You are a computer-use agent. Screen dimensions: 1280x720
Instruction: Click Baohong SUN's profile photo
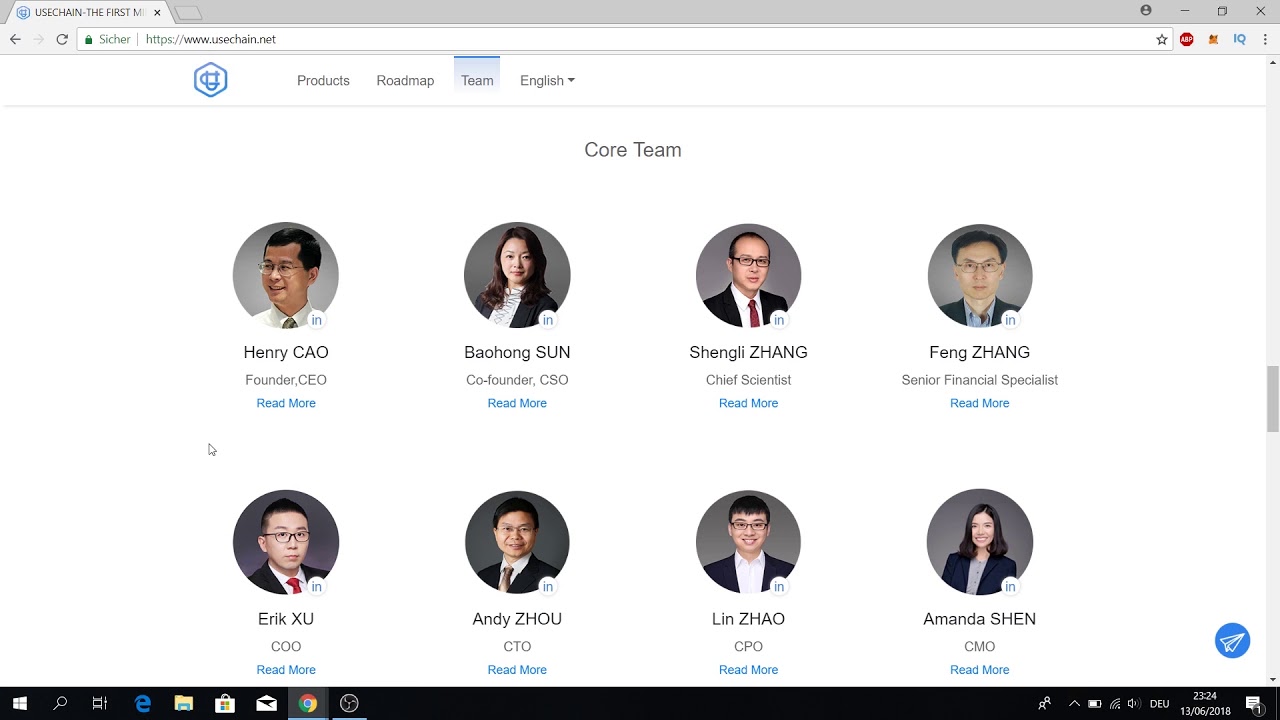point(517,275)
